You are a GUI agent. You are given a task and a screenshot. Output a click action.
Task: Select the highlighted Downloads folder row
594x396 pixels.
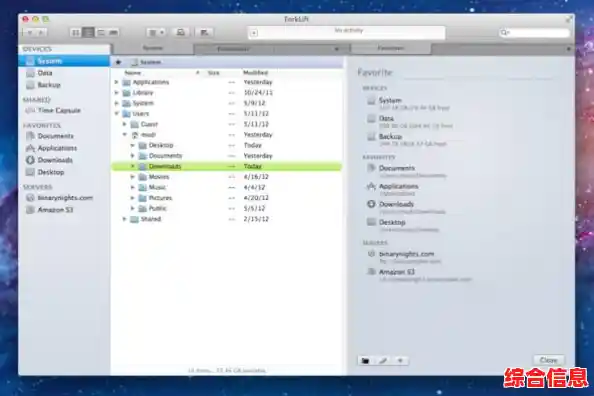[x=227, y=166]
